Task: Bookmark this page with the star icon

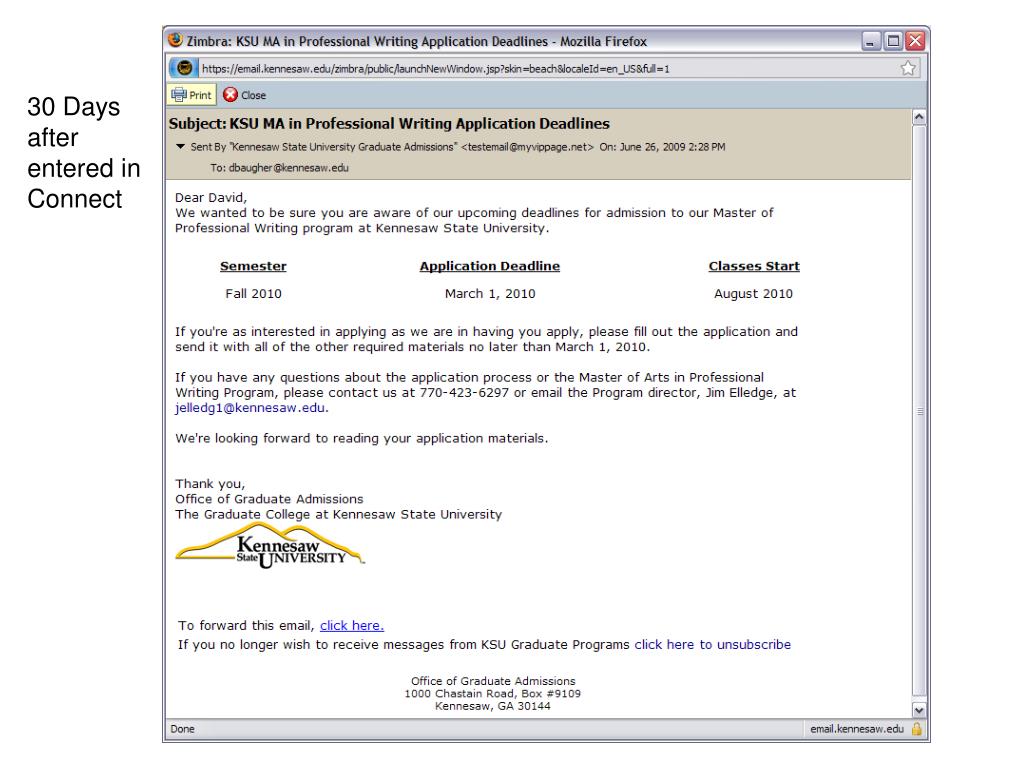Action: 908,68
